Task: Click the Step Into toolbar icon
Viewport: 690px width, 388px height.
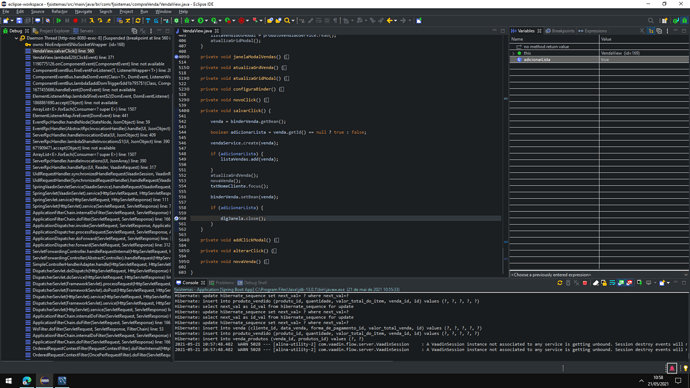Action: tap(92, 21)
